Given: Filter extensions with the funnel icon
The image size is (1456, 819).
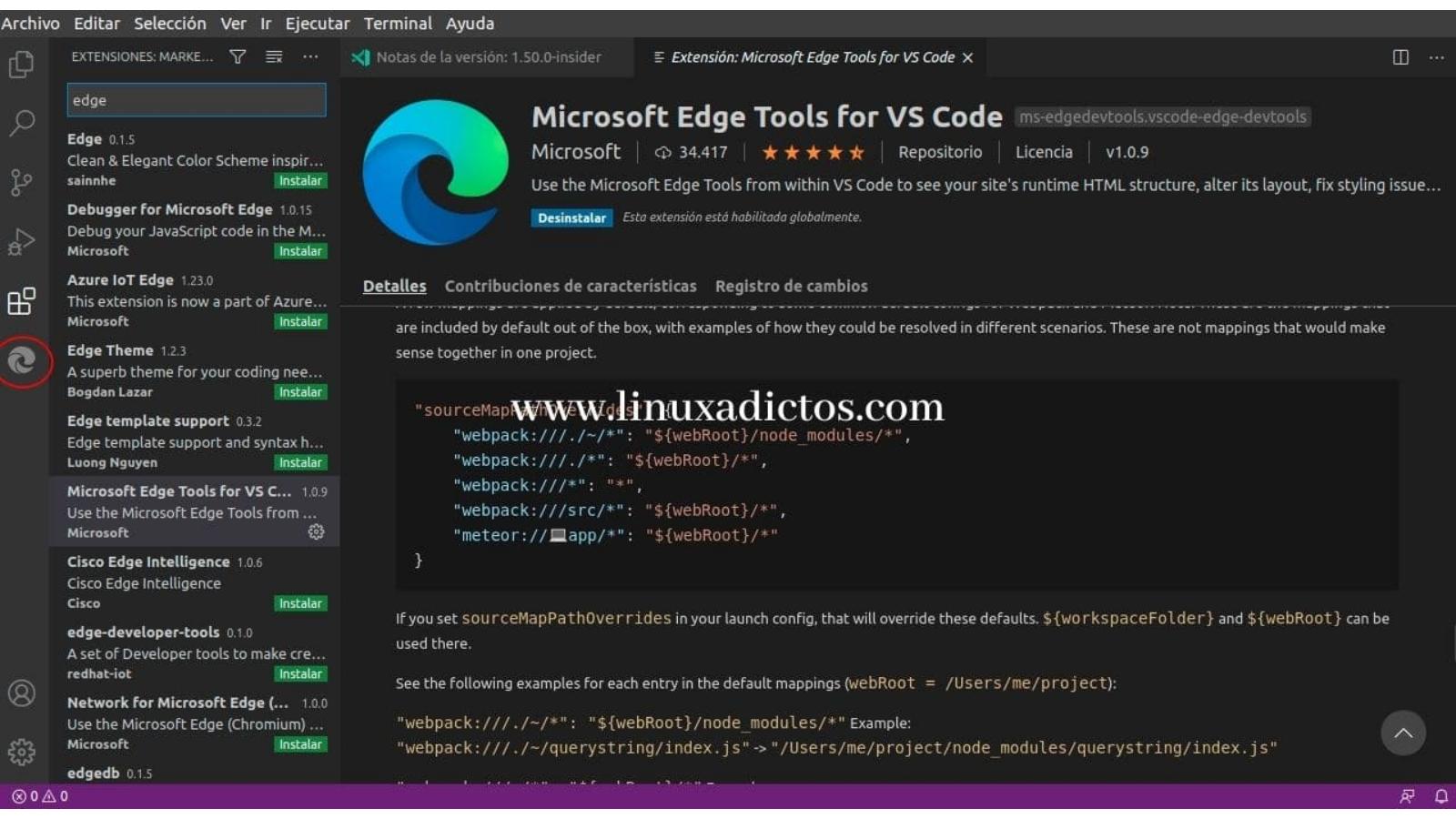Looking at the screenshot, I should pyautogui.click(x=238, y=57).
